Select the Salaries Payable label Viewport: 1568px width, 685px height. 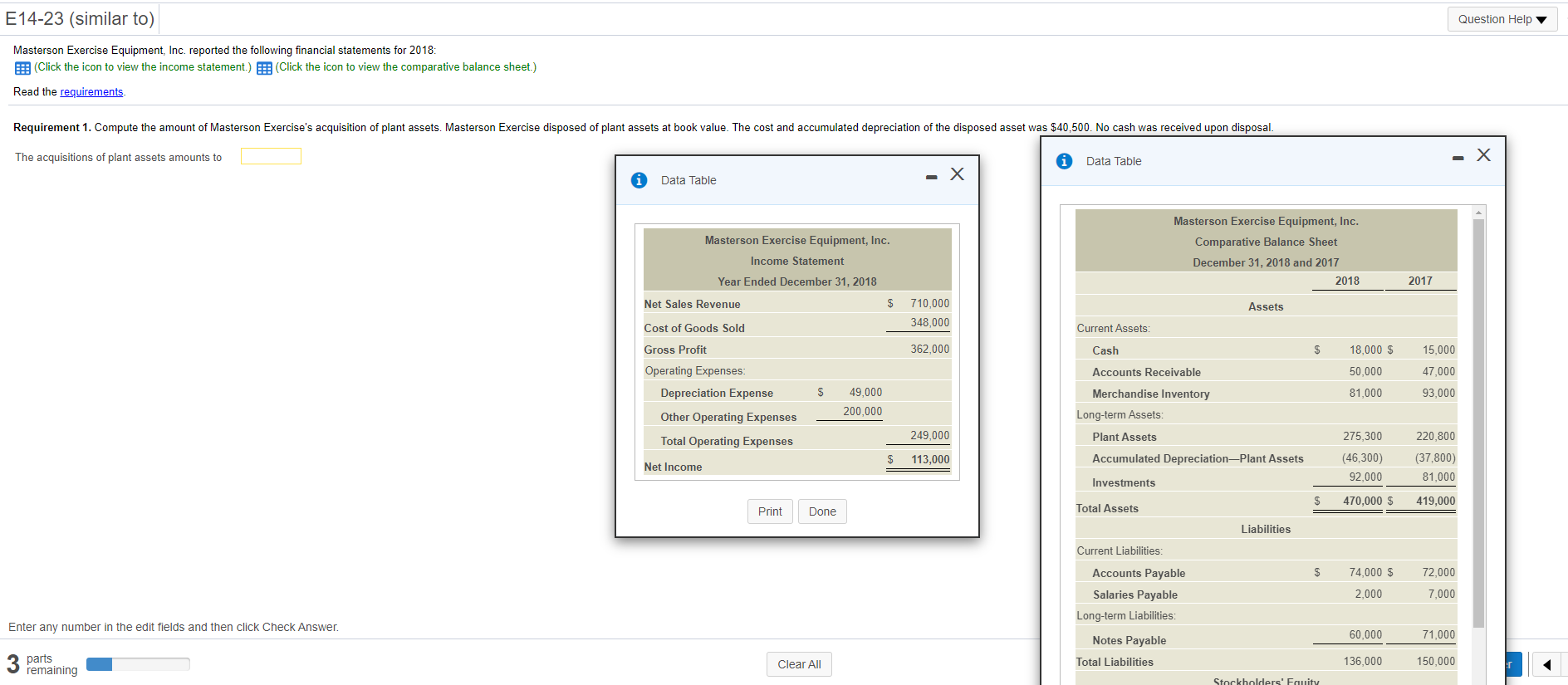[1135, 595]
